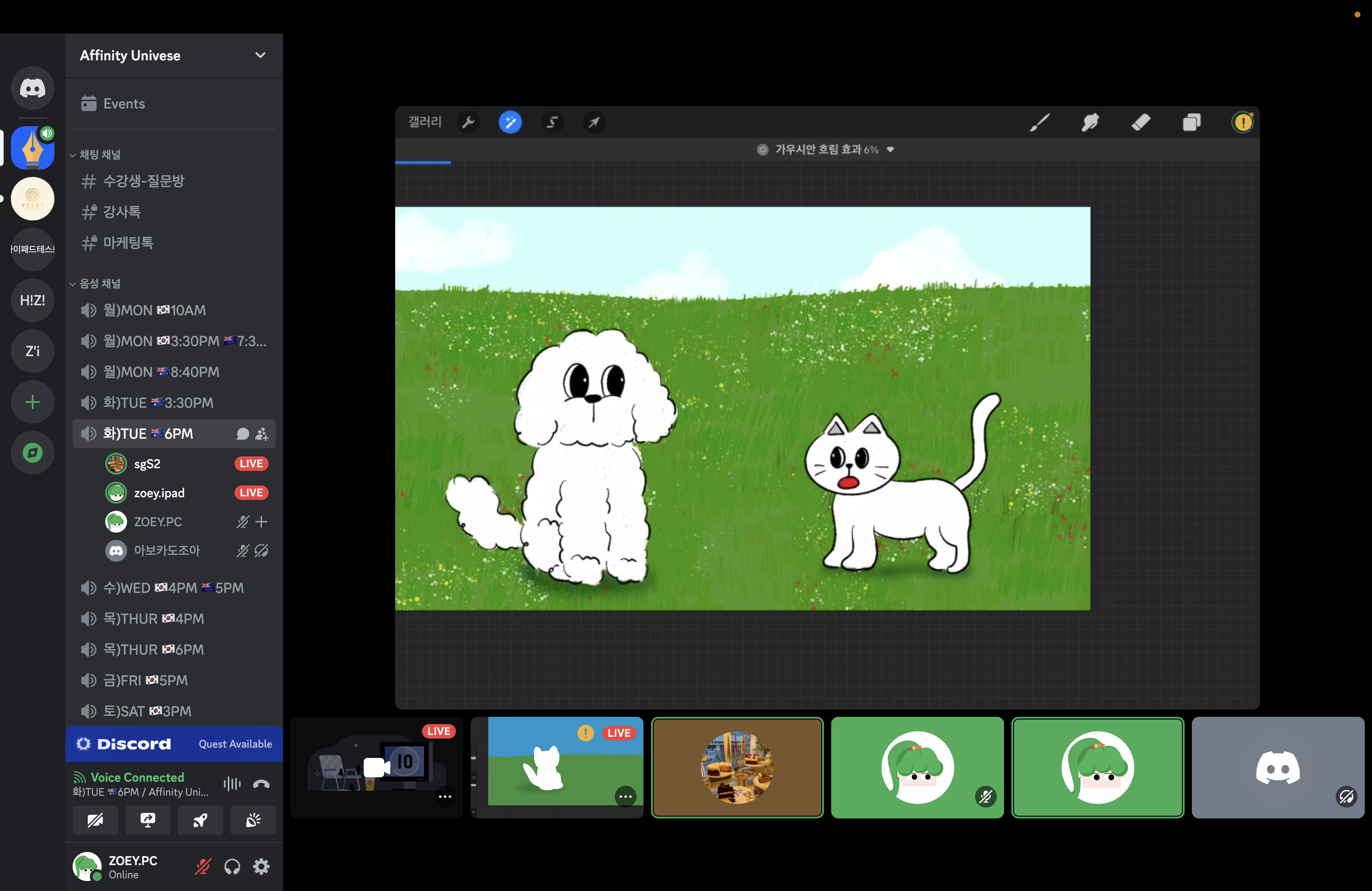Viewport: 1372px width, 891px height.
Task: Open the 마케팅톡 channel
Action: [174, 243]
